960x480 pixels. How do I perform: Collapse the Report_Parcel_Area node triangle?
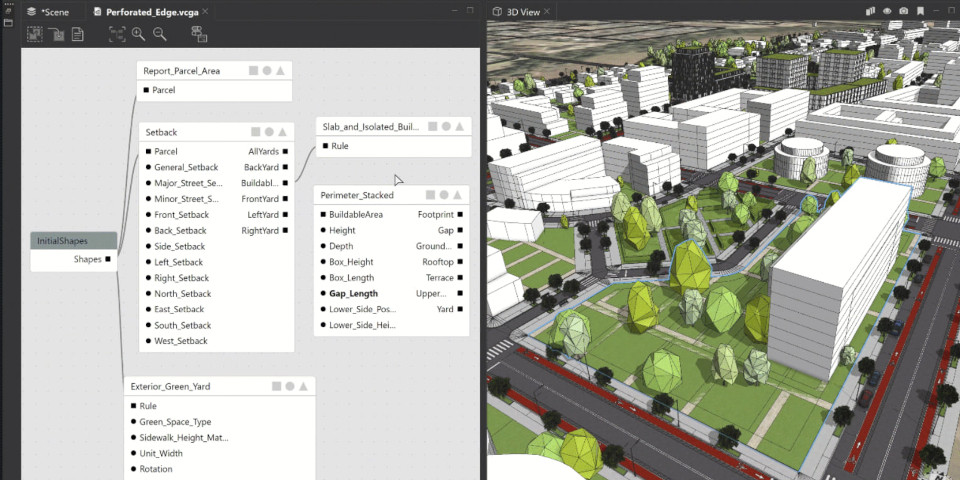281,71
